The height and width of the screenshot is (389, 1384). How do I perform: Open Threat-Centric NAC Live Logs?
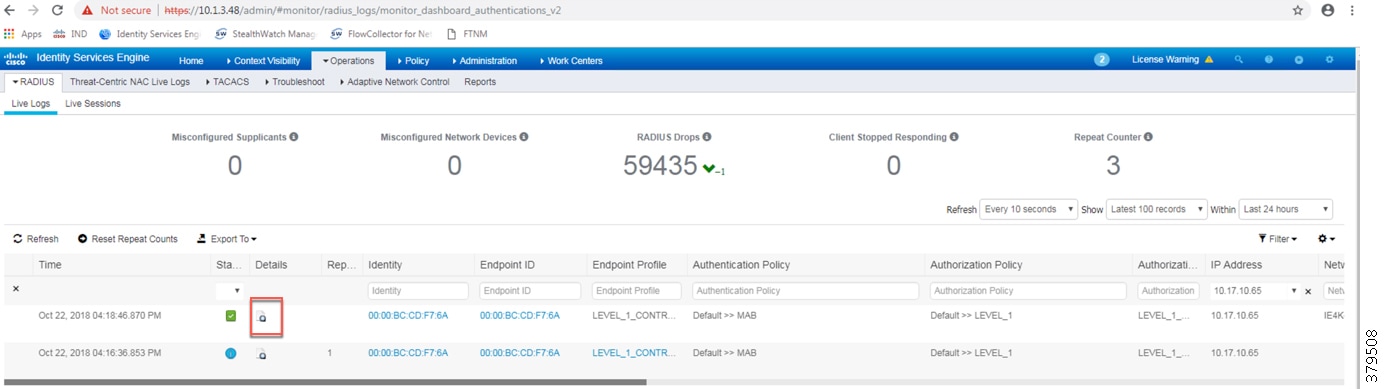click(x=130, y=82)
